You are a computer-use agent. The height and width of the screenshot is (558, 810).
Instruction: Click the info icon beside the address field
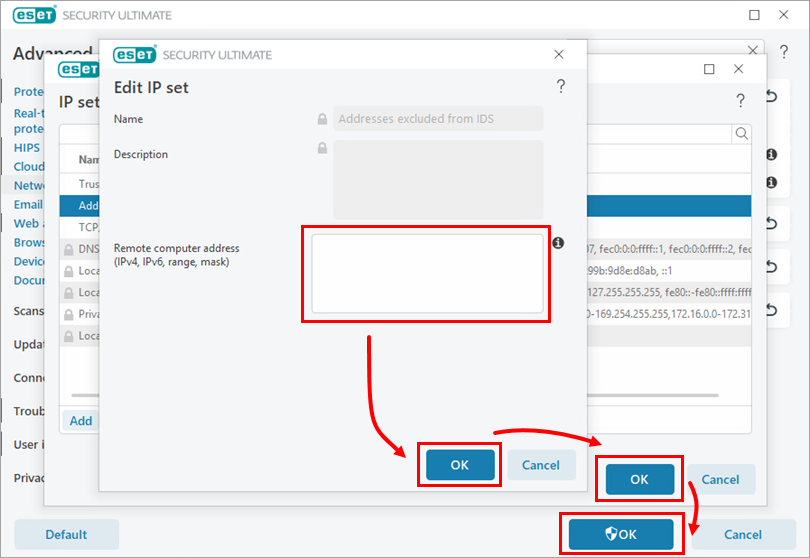point(559,243)
